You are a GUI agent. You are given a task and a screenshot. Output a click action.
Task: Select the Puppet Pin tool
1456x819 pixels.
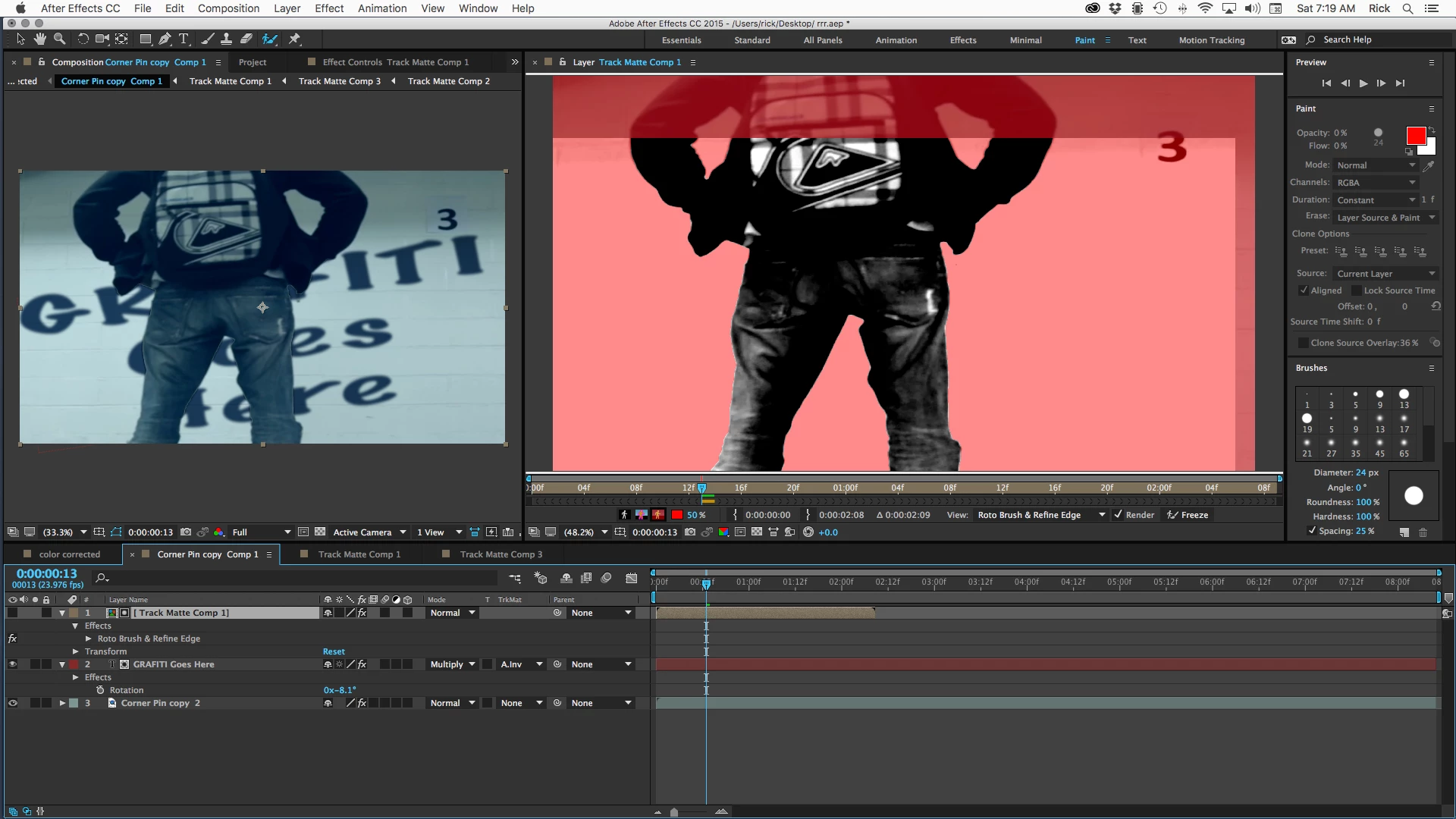[295, 39]
